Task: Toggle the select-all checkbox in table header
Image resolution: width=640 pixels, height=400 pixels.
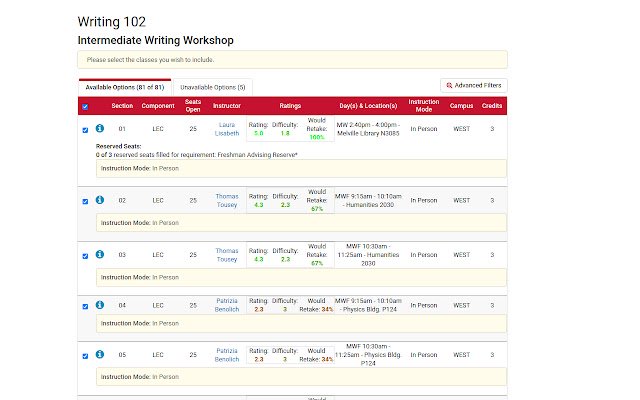Action: [x=85, y=107]
